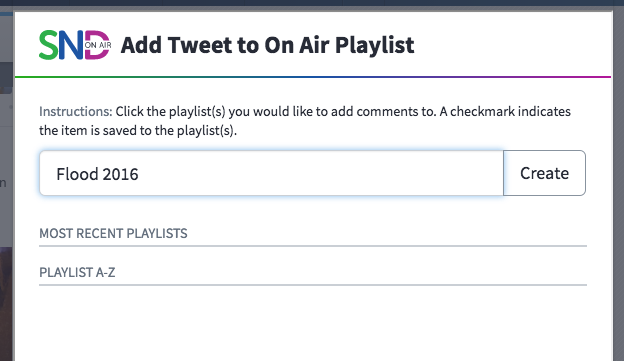
Task: Place cursor after Flood 2016 text
Action: [139, 174]
